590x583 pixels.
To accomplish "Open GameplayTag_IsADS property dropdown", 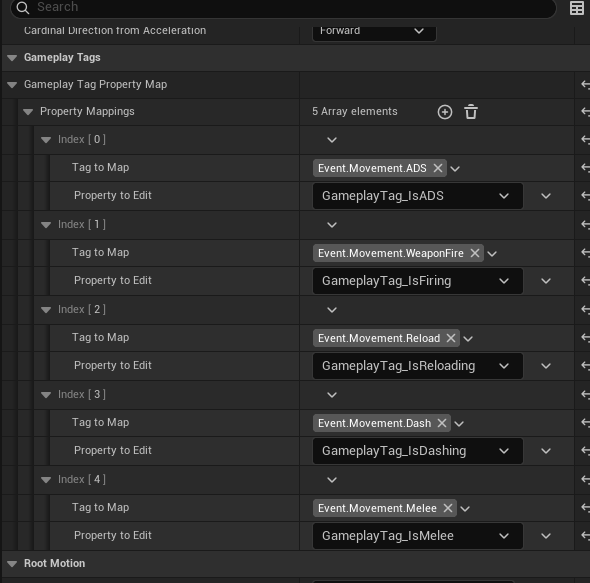I will point(418,196).
